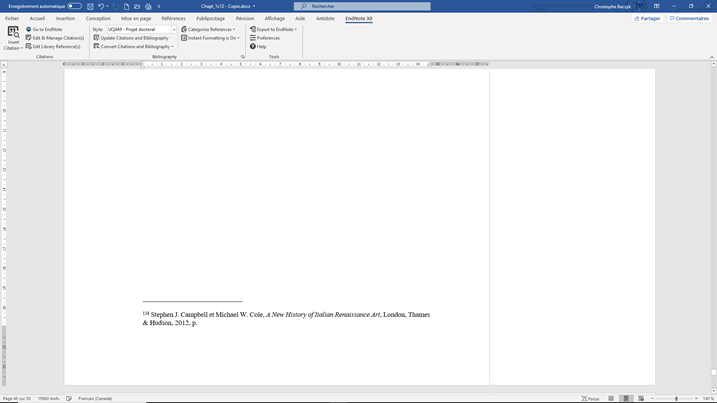Click the ribbon display options icon

[x=657, y=6]
